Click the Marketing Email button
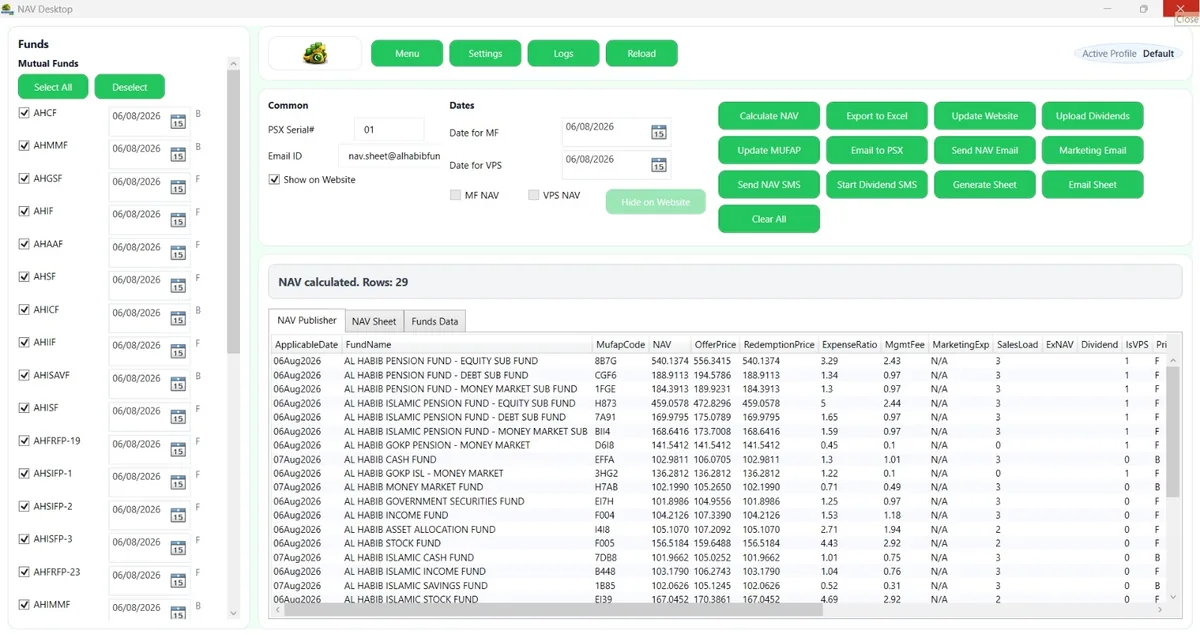Viewport: 1200px width, 634px height. [1093, 150]
